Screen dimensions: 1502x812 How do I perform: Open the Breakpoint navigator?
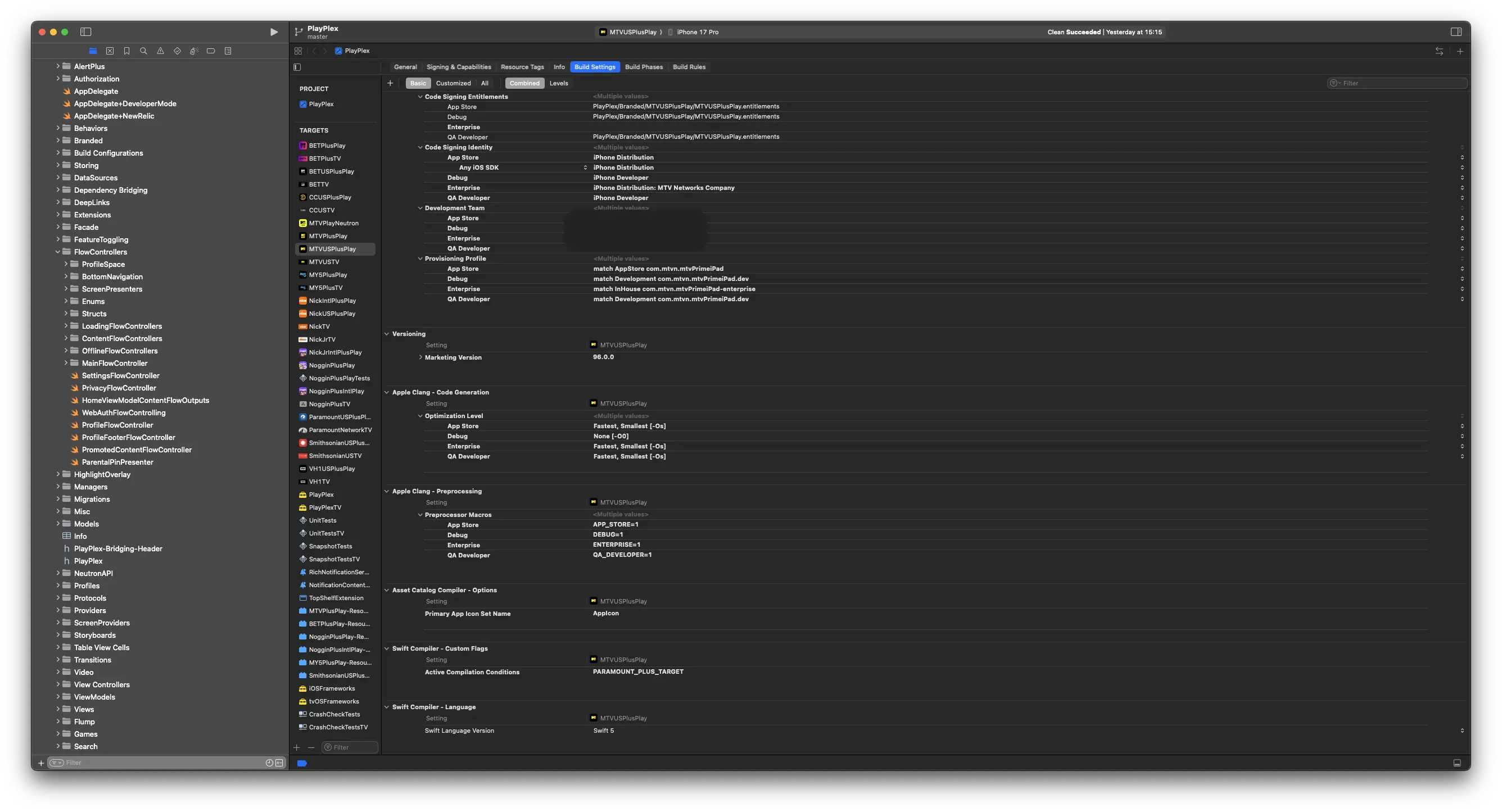(211, 51)
